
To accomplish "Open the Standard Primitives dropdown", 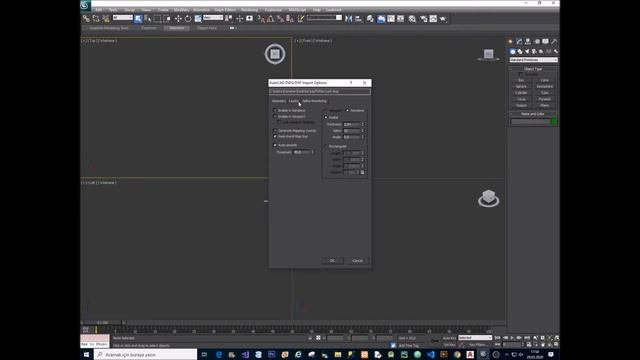I will pyautogui.click(x=533, y=60).
